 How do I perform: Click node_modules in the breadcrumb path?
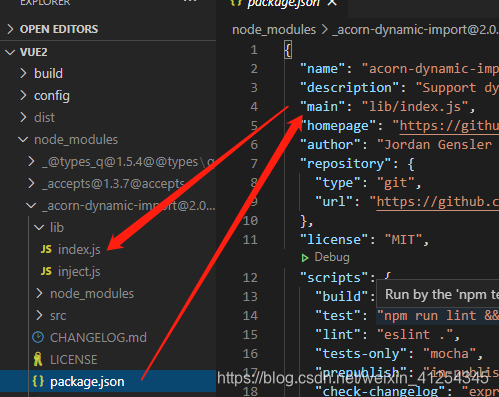click(274, 30)
